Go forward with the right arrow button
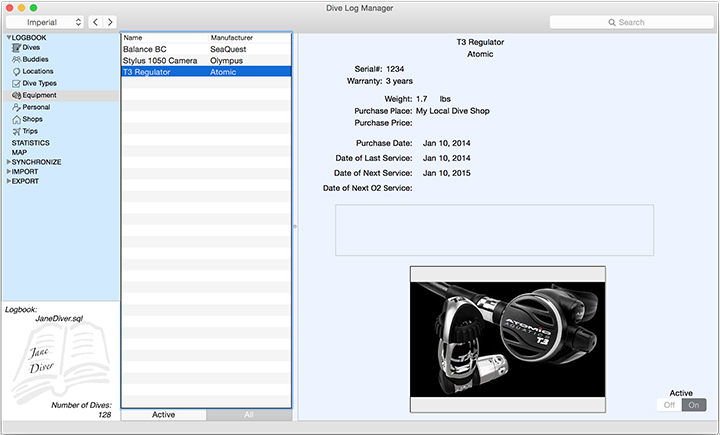Viewport: 720px width, 435px height. 110,21
